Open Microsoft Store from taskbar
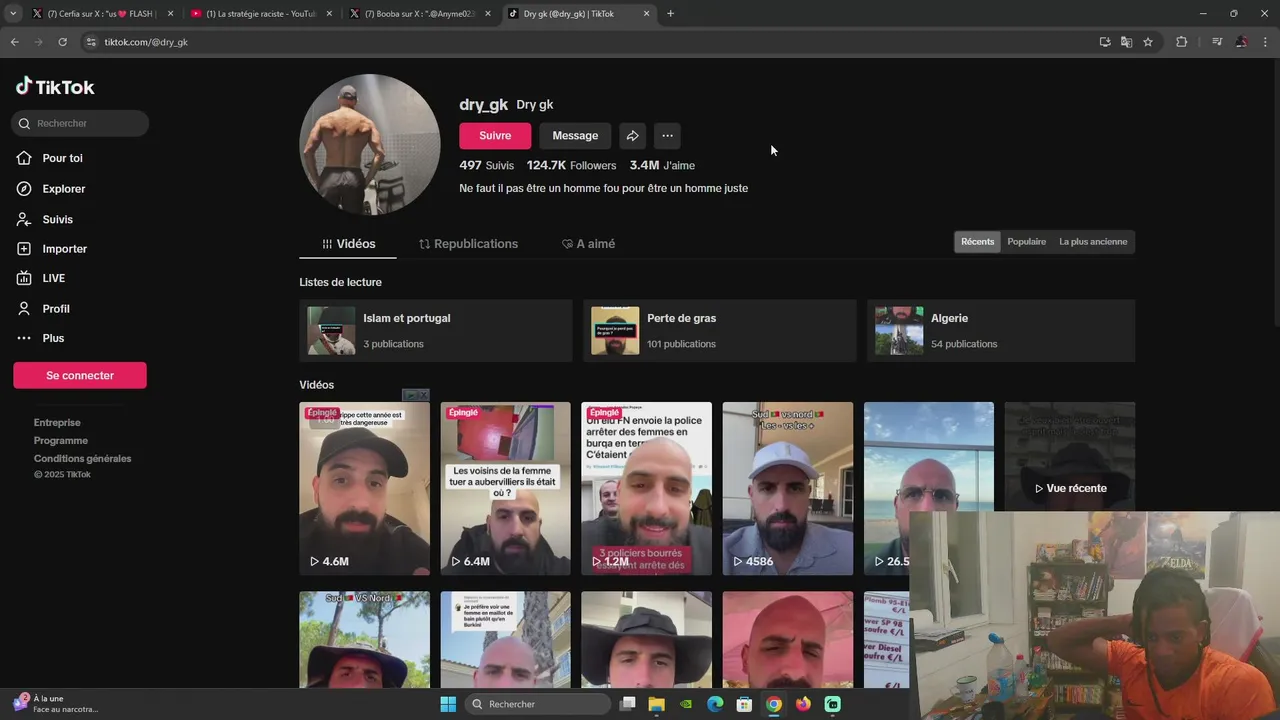Viewport: 1280px width, 720px height. point(744,704)
